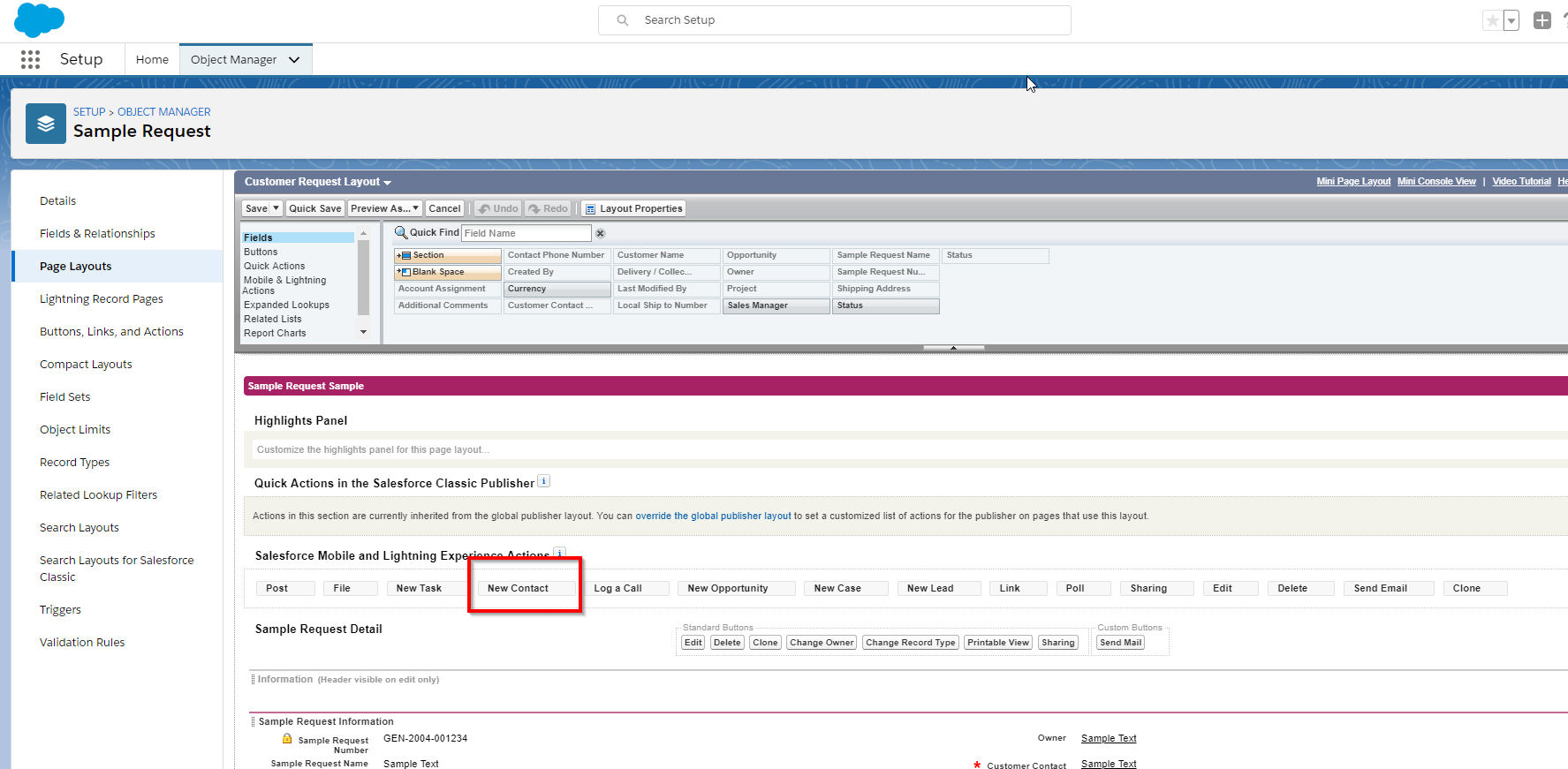Click the SETUP breadcrumb link

tap(89, 112)
